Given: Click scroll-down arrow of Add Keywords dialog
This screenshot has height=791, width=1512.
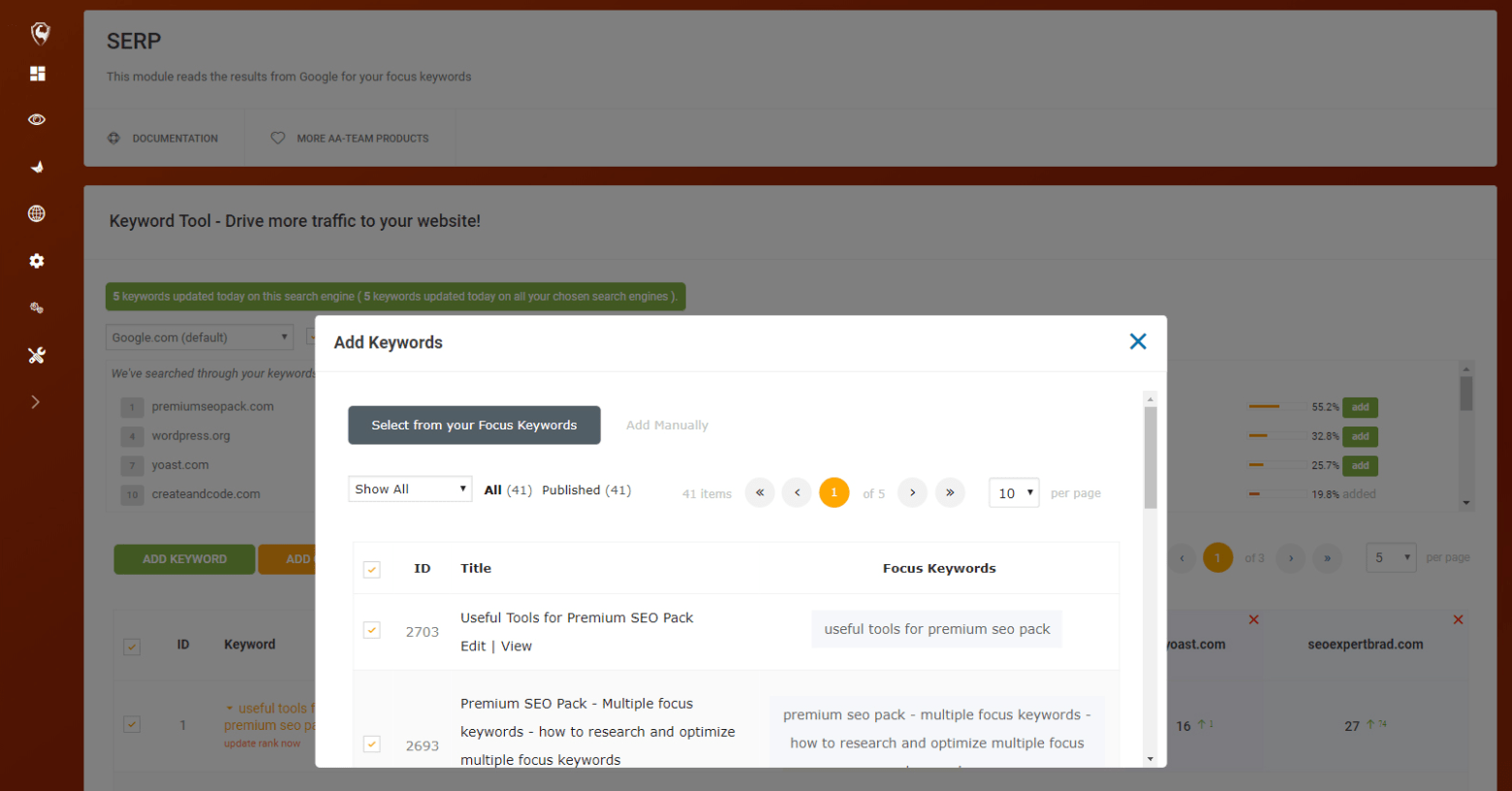Looking at the screenshot, I should pos(1150,759).
